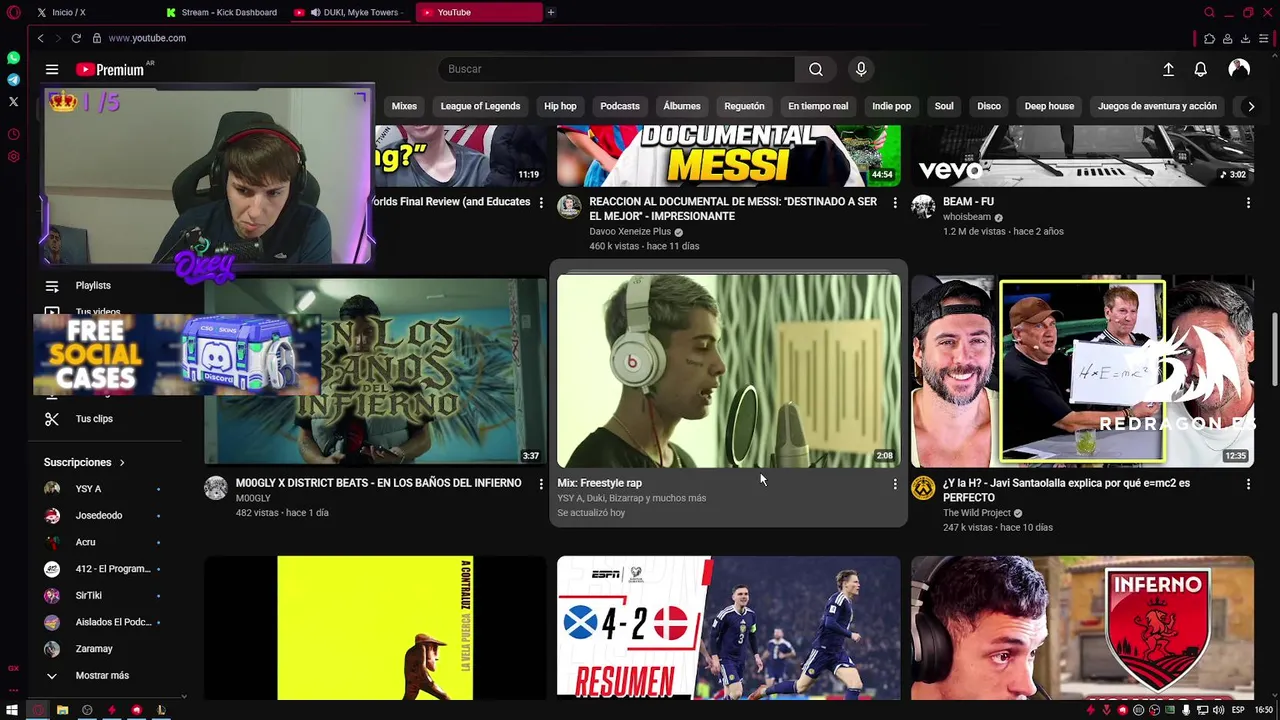Play the Mix: Freestyle rap thumbnail
Image resolution: width=1280 pixels, height=720 pixels.
729,371
